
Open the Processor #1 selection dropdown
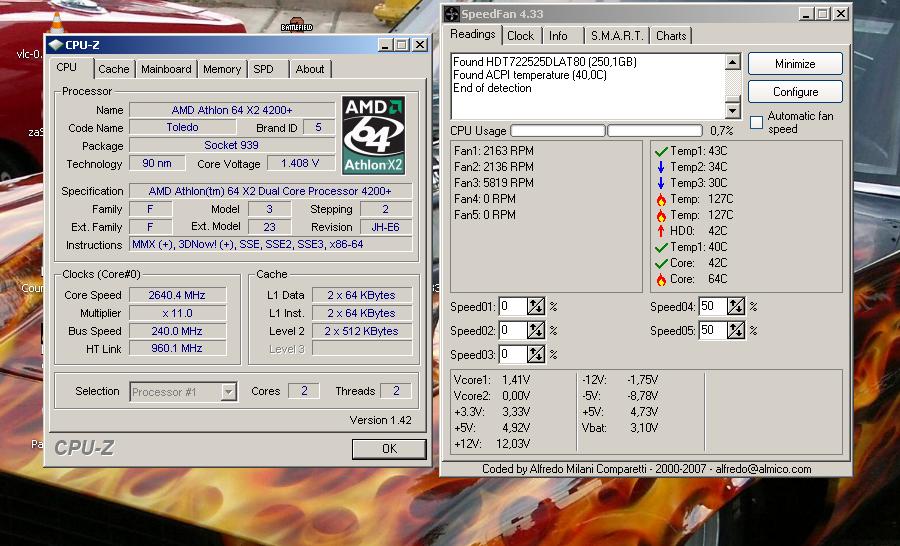tap(228, 392)
